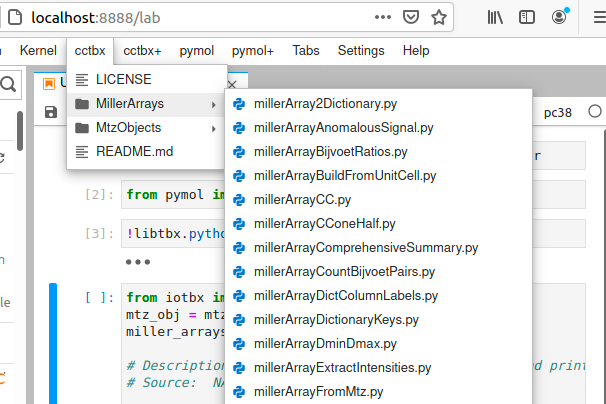
Task: Open the Firefox Library icon
Action: tap(495, 17)
